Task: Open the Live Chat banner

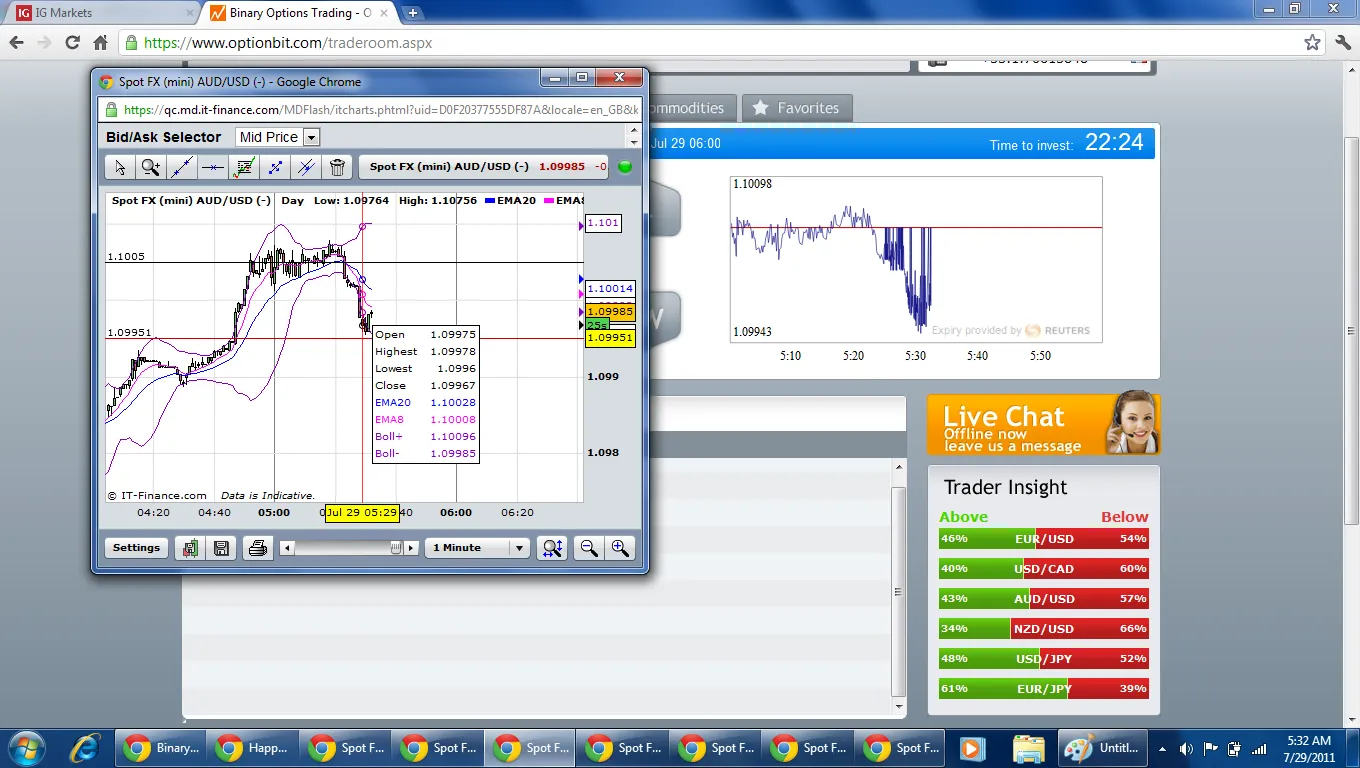Action: point(1043,425)
